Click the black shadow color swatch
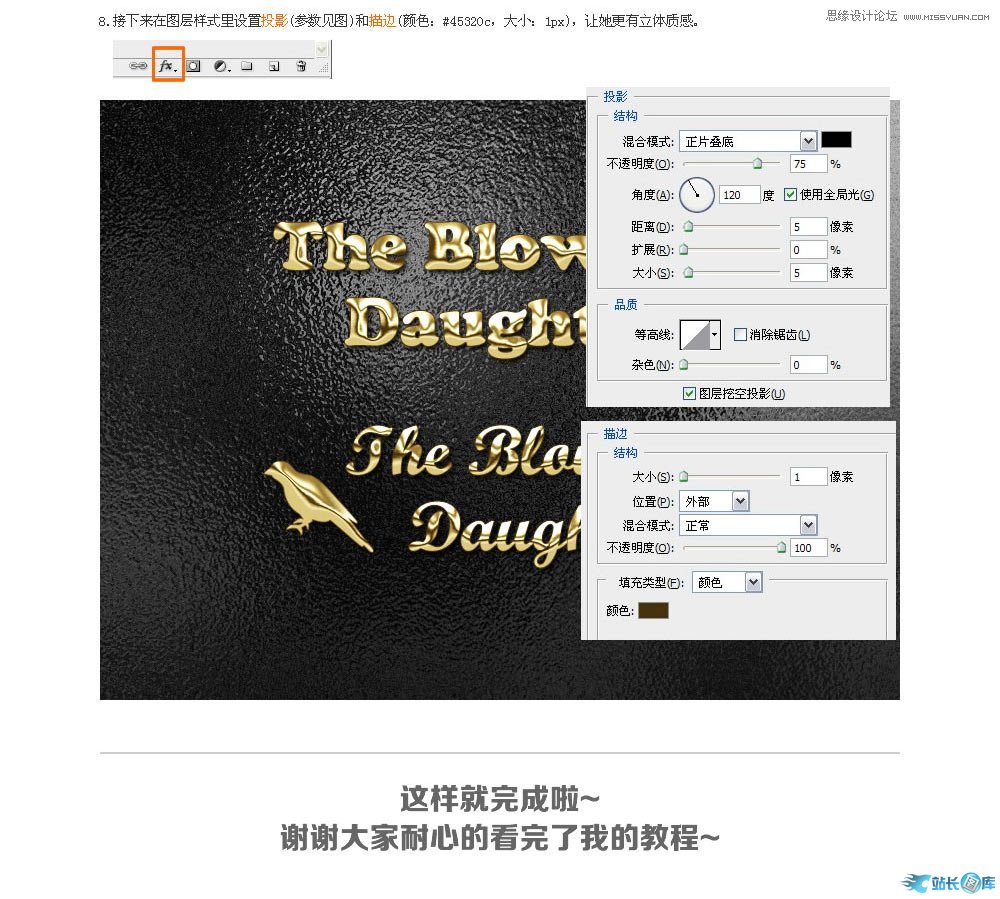1000x899 pixels. (x=836, y=141)
